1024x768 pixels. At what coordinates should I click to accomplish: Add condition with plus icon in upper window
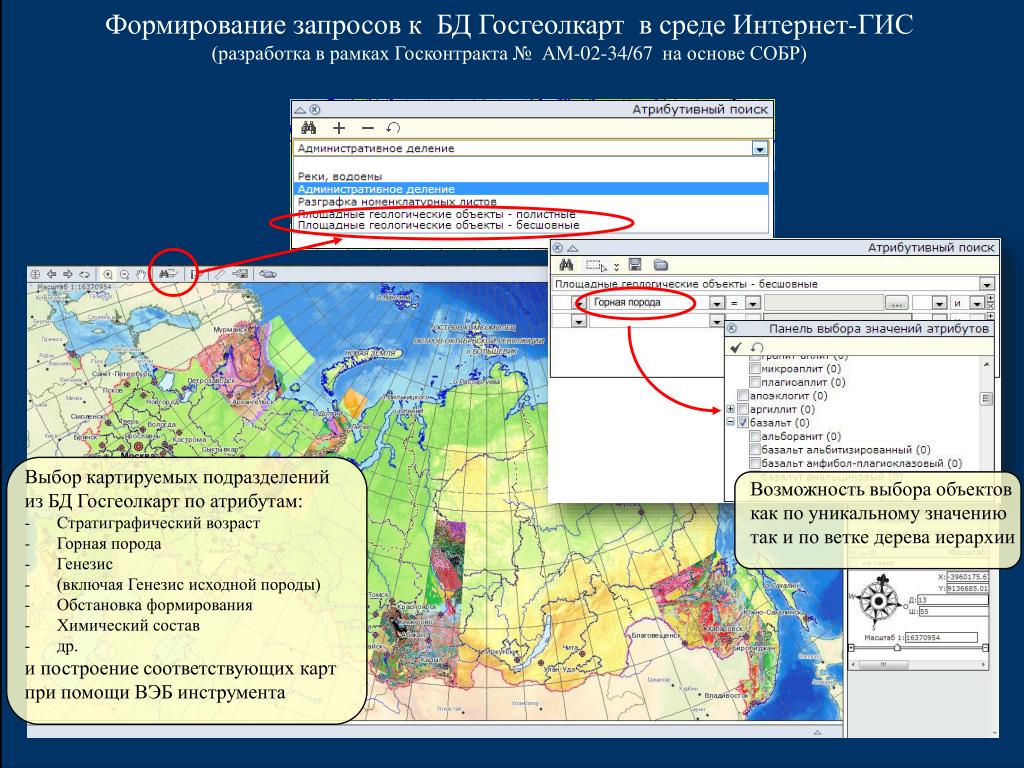coord(338,128)
